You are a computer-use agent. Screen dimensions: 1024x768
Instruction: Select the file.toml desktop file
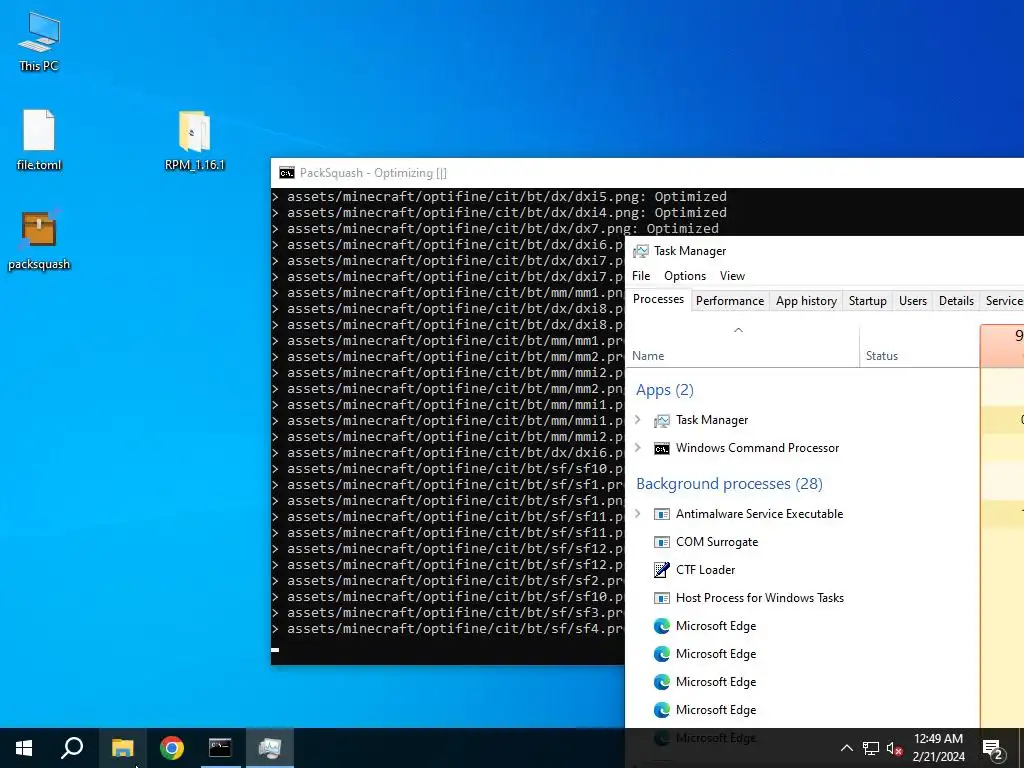[x=39, y=140]
